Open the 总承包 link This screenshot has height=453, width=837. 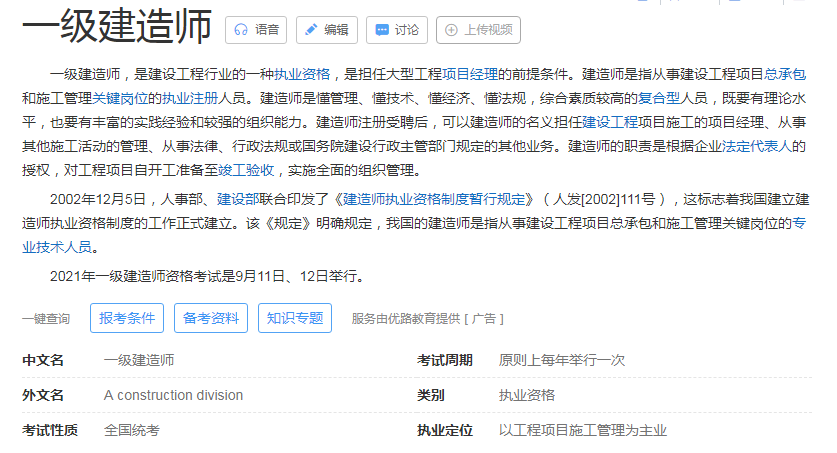coord(785,74)
